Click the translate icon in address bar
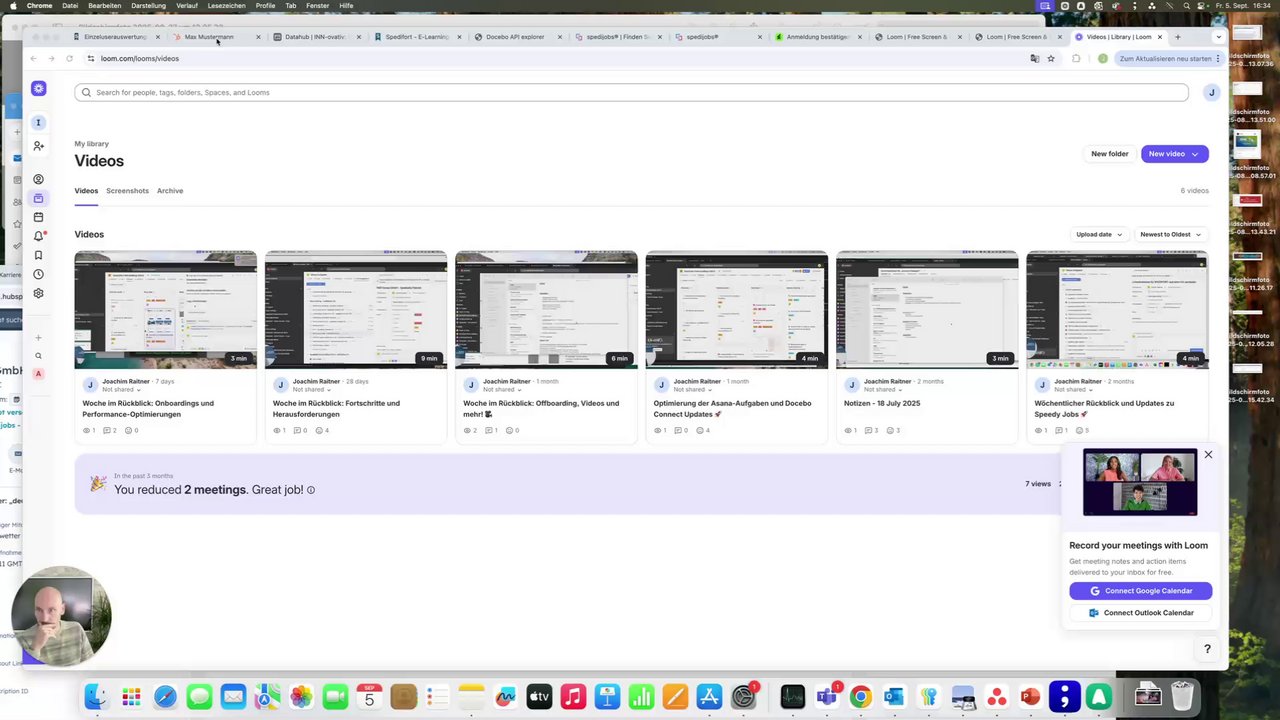The image size is (1280, 720). [1034, 58]
